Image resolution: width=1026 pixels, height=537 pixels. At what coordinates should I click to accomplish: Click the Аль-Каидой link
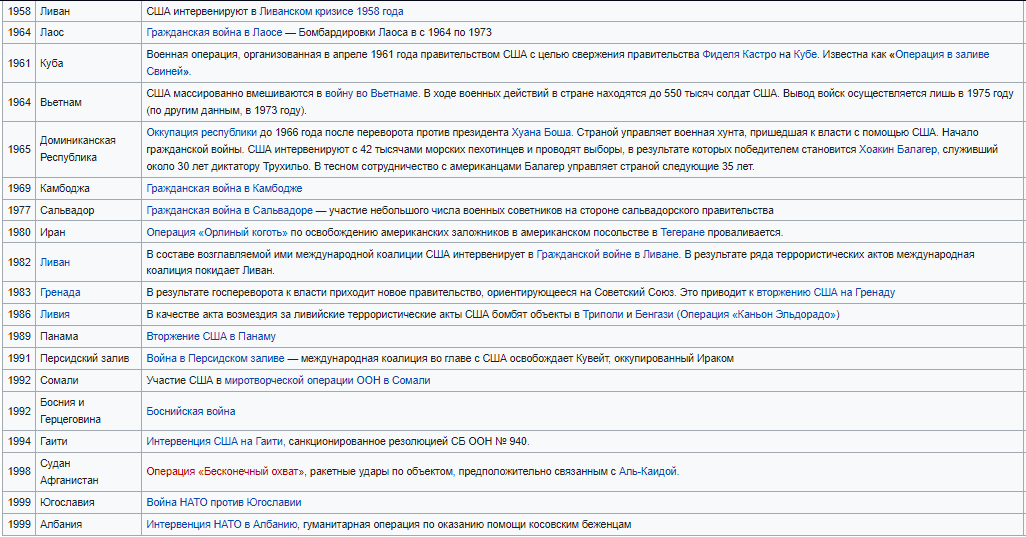coord(648,472)
